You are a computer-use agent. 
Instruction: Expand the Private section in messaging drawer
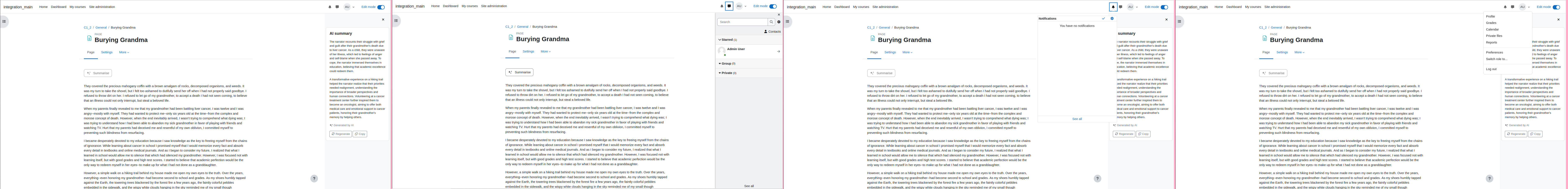(727, 73)
